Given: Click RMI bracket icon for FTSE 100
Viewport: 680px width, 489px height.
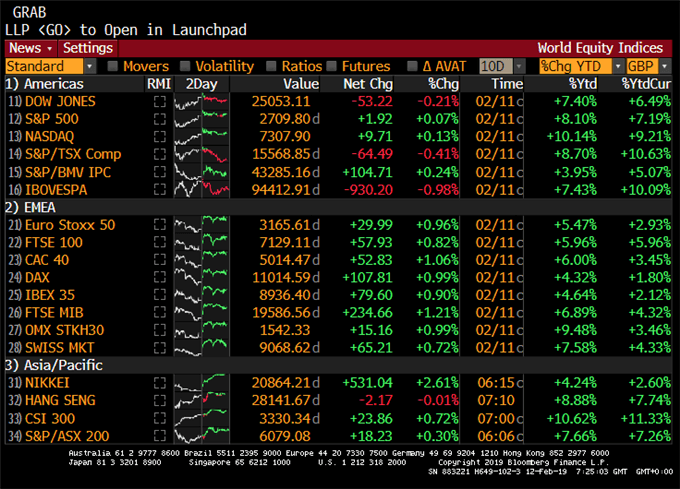Looking at the screenshot, I should [x=160, y=242].
